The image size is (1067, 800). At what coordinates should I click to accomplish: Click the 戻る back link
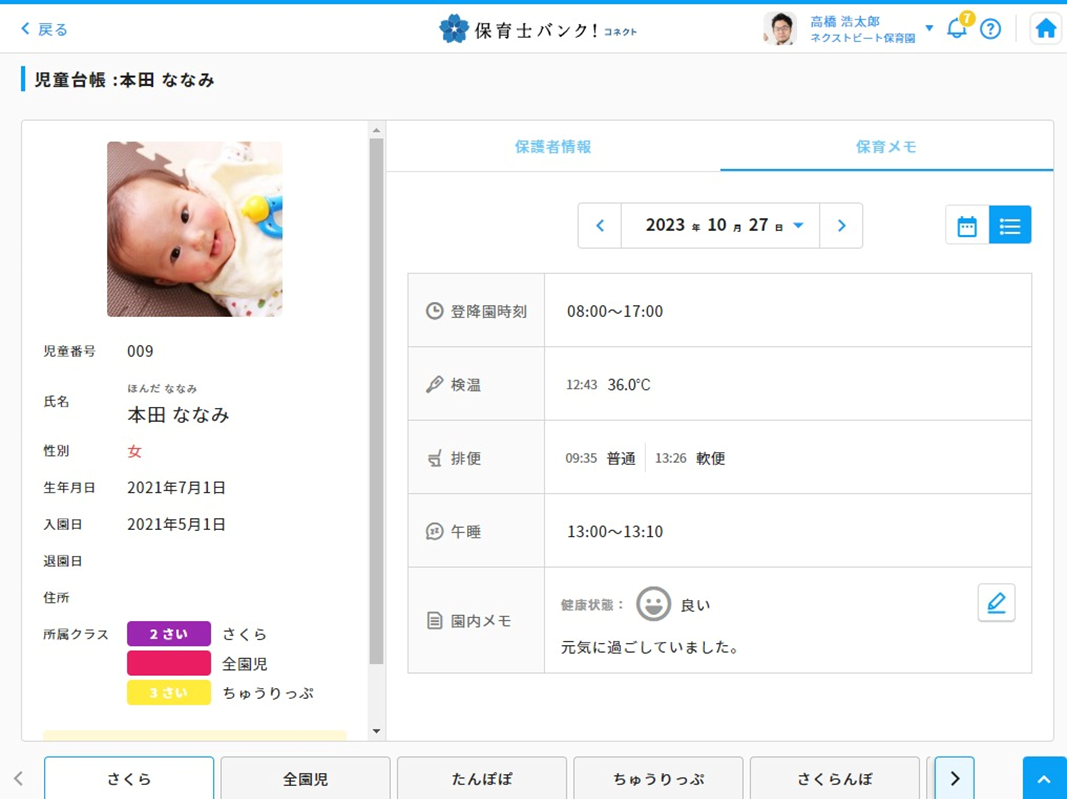(44, 29)
